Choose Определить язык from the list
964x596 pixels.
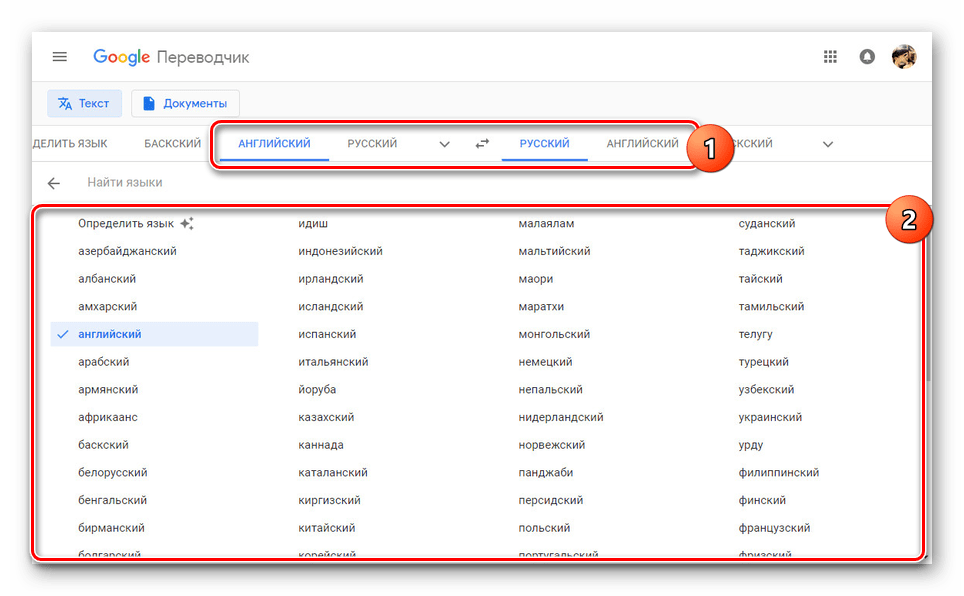click(x=126, y=224)
